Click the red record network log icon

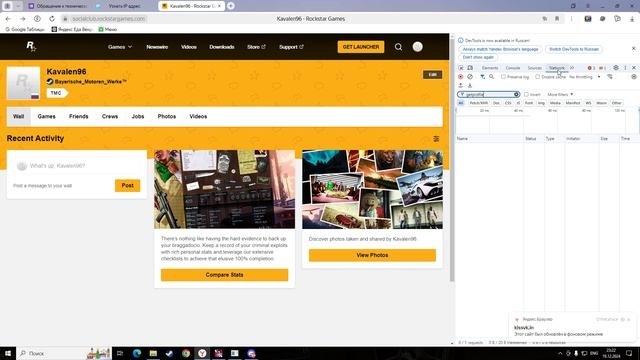tap(461, 77)
